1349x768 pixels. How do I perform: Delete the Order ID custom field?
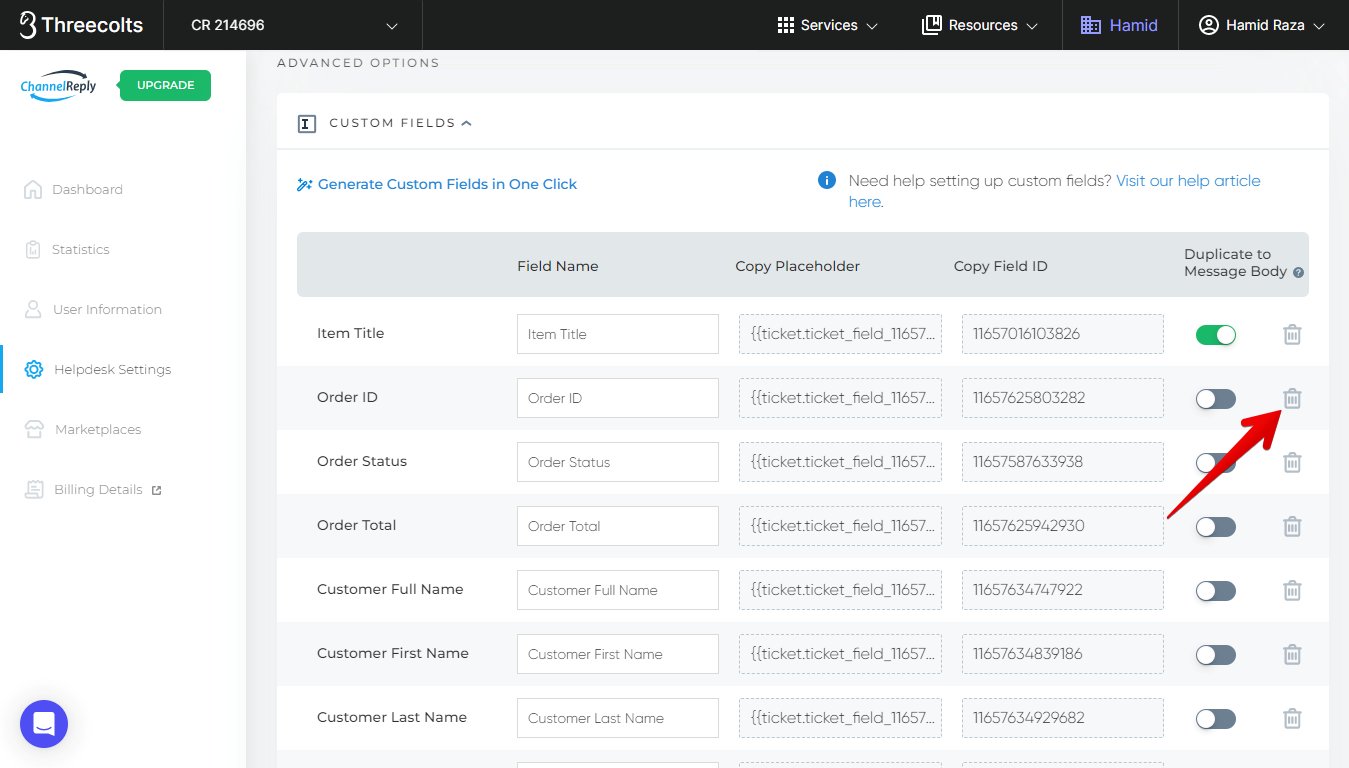[1292, 398]
